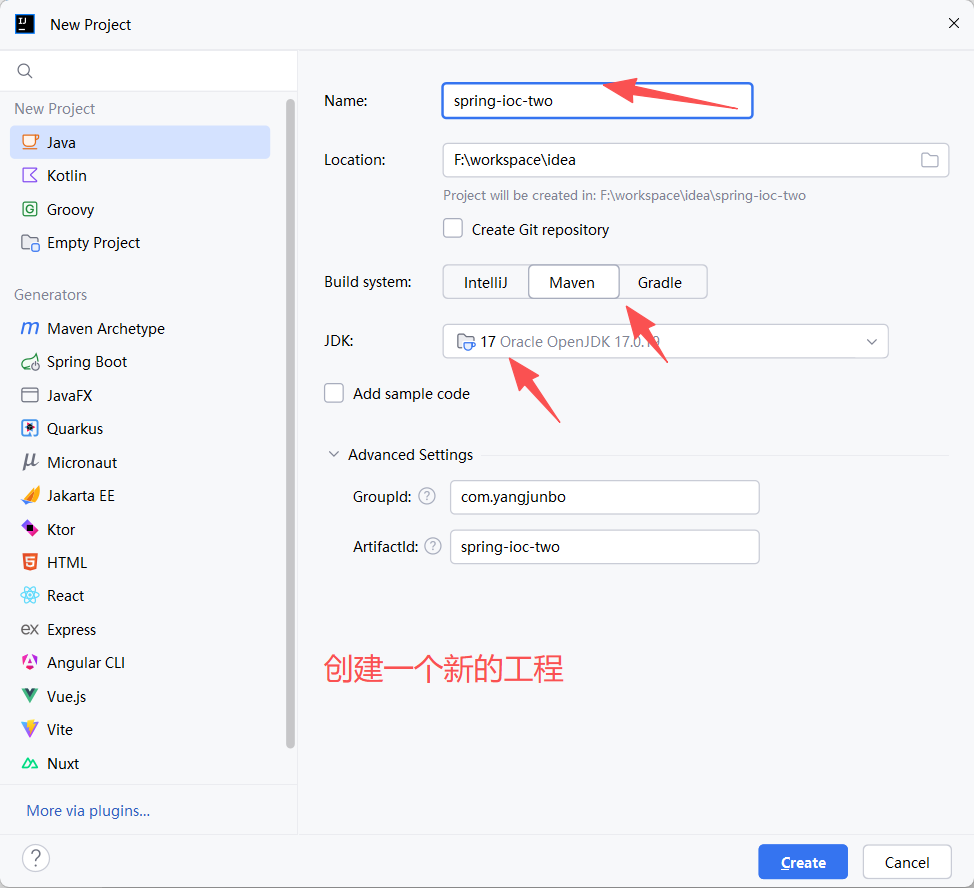Screen dimensions: 974x888
Task: Click the IntelliJ IDEA logo icon
Action: click(24, 24)
